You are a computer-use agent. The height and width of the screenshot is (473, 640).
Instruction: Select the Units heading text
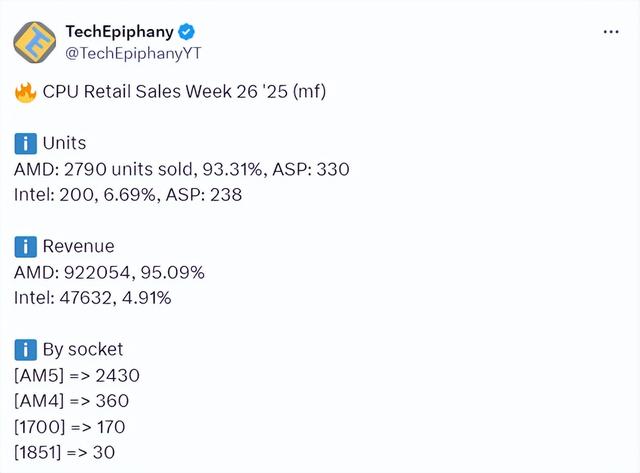pyautogui.click(x=64, y=143)
